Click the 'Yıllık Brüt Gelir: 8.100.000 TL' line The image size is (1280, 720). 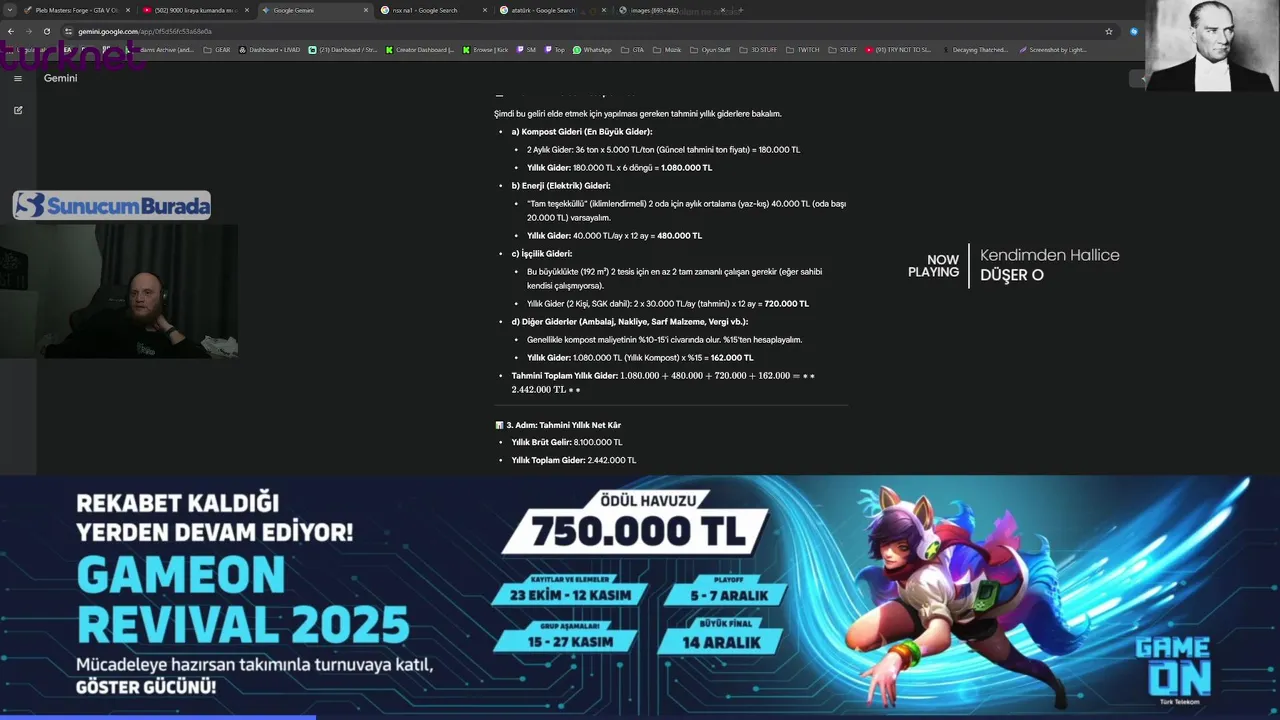click(566, 442)
